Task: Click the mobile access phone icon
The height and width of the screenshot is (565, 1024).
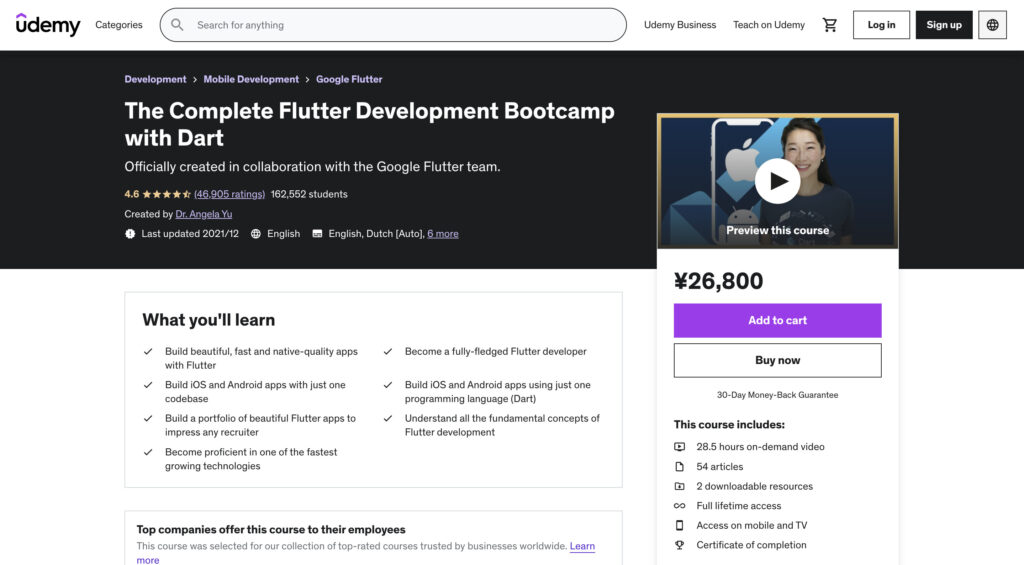Action: pyautogui.click(x=680, y=525)
